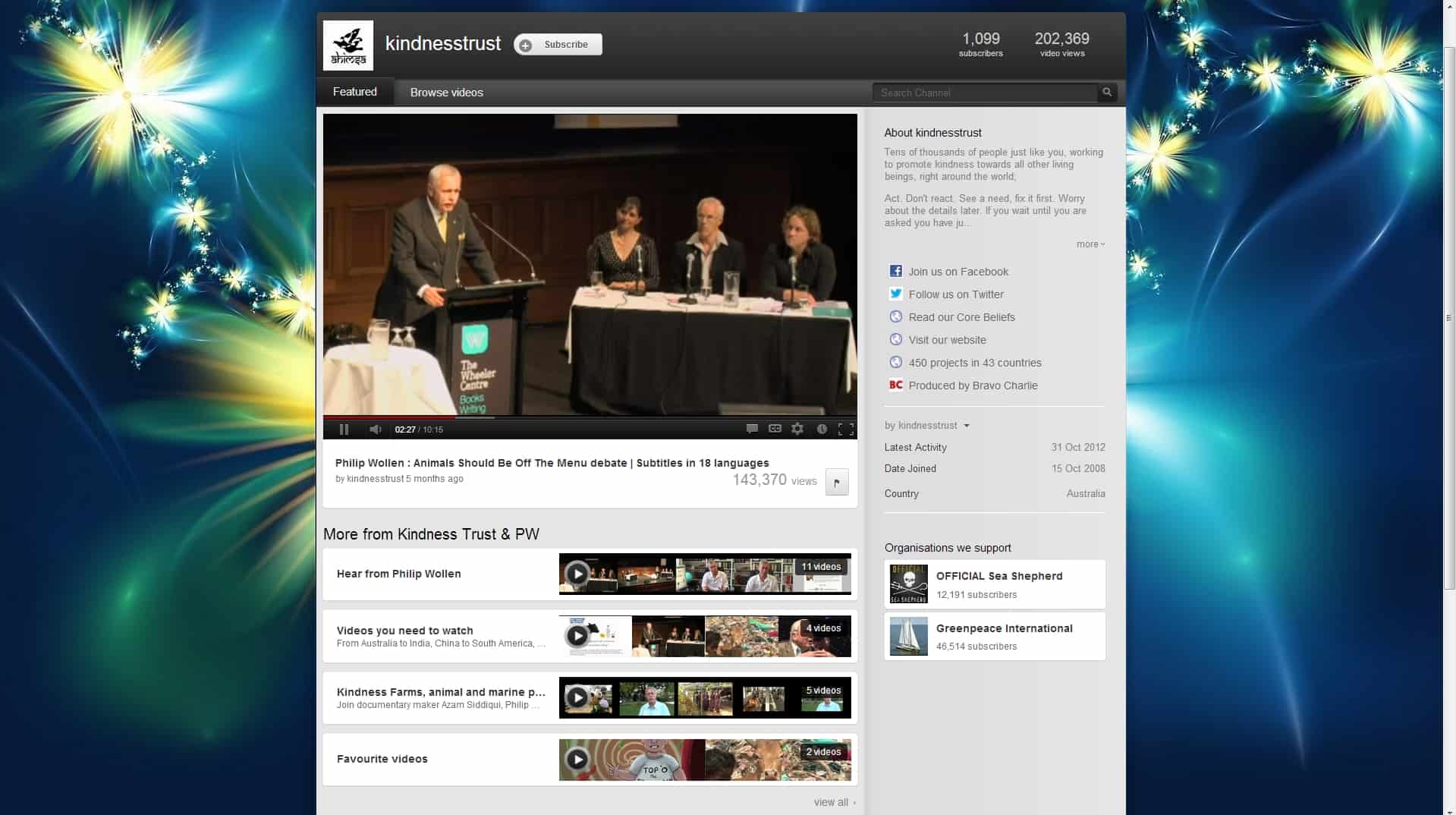This screenshot has width=1456, height=815.
Task: Expand the About description with more
Action: [1090, 244]
